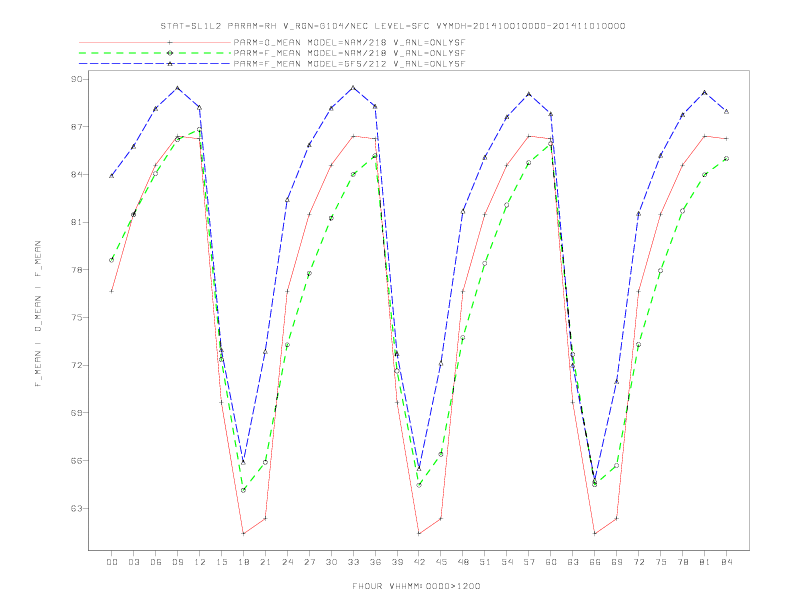
Task: Click x-axis forecast hour label 09
Action: click(177, 562)
